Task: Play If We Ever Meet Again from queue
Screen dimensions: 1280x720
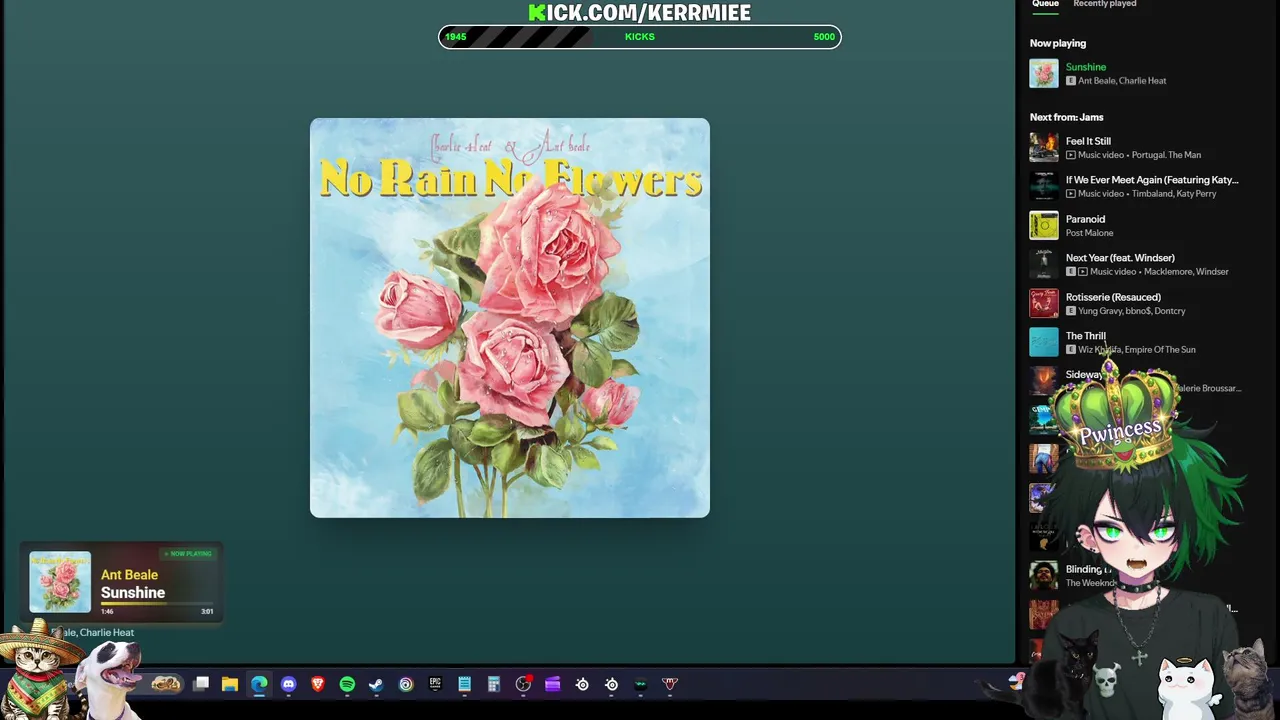Action: [x=1152, y=180]
